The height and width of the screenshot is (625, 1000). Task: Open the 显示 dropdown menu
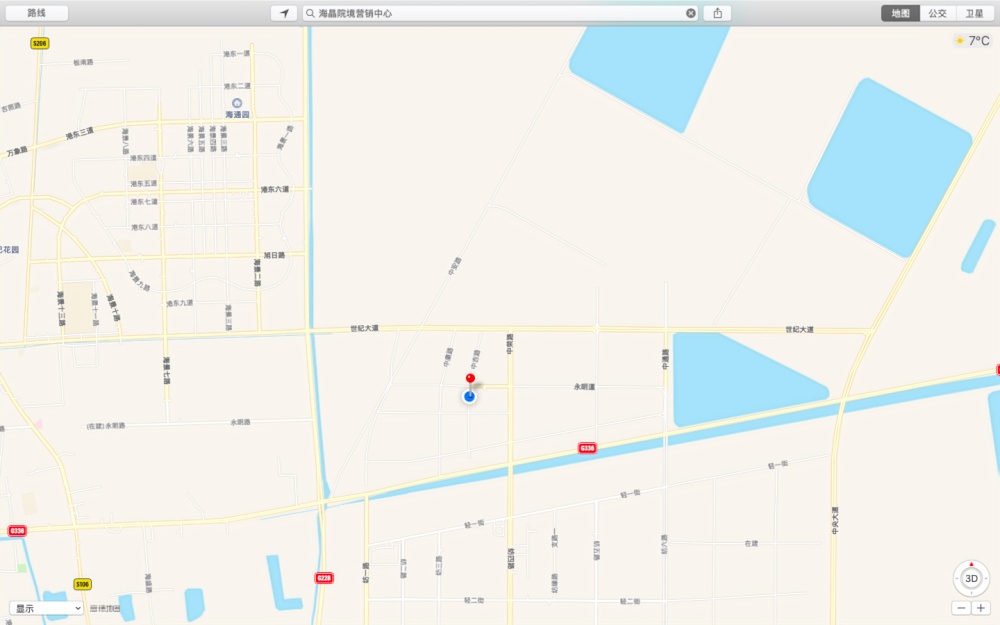[x=47, y=607]
